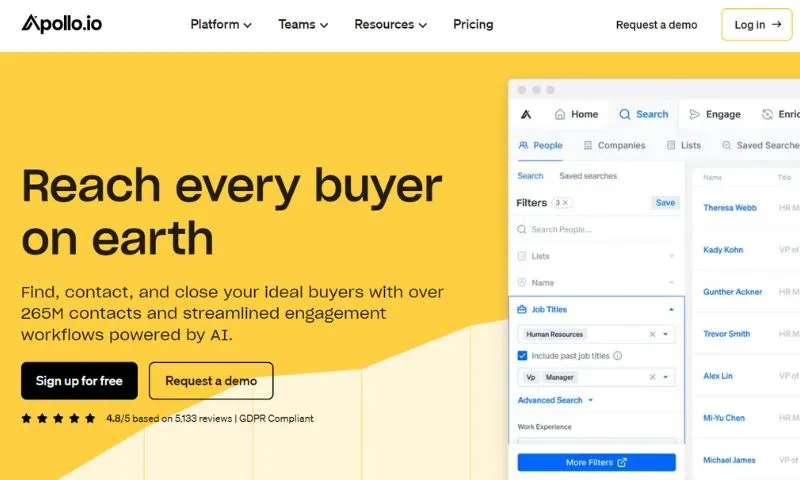
Task: Go to the Pricing page
Action: (x=473, y=24)
